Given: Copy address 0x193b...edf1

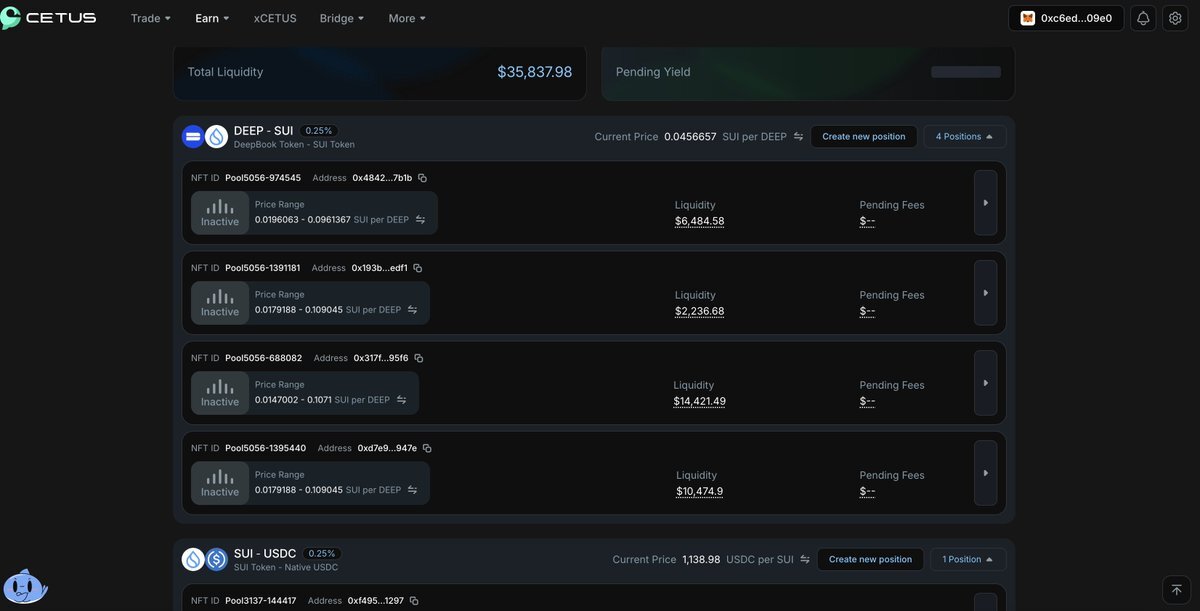Looking at the screenshot, I should tap(418, 268).
